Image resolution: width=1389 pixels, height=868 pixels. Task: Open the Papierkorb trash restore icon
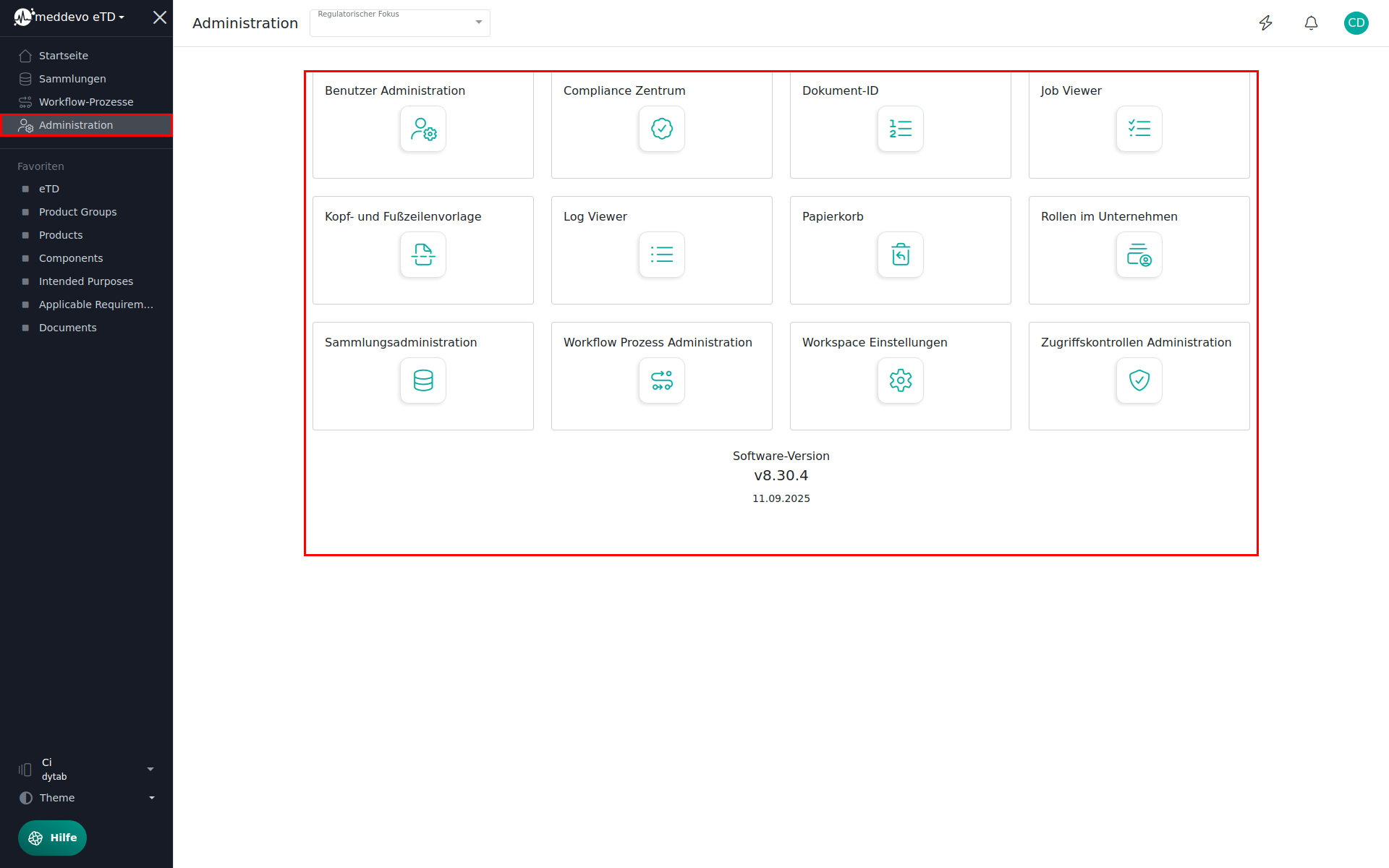(901, 255)
